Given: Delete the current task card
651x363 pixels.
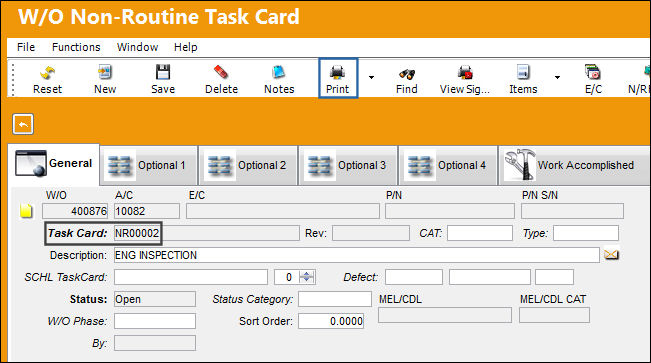Looking at the screenshot, I should (x=221, y=79).
